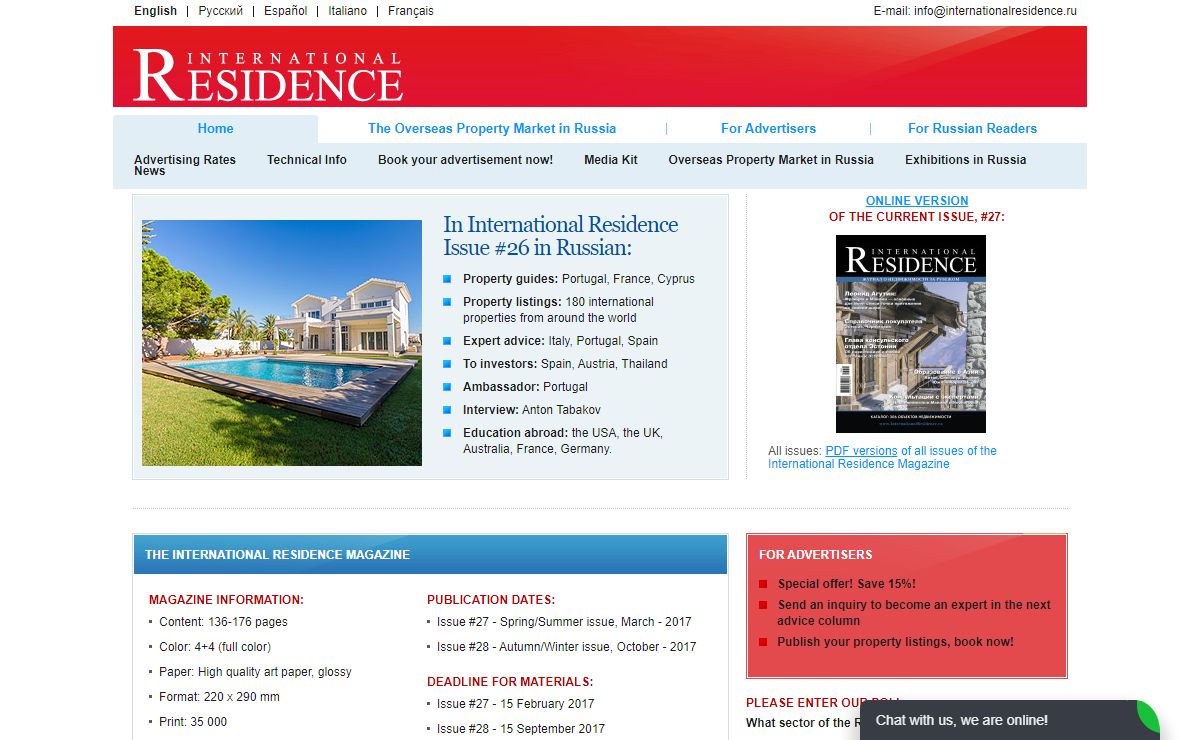
Task: Open the For Advertisers tab
Action: click(x=768, y=128)
